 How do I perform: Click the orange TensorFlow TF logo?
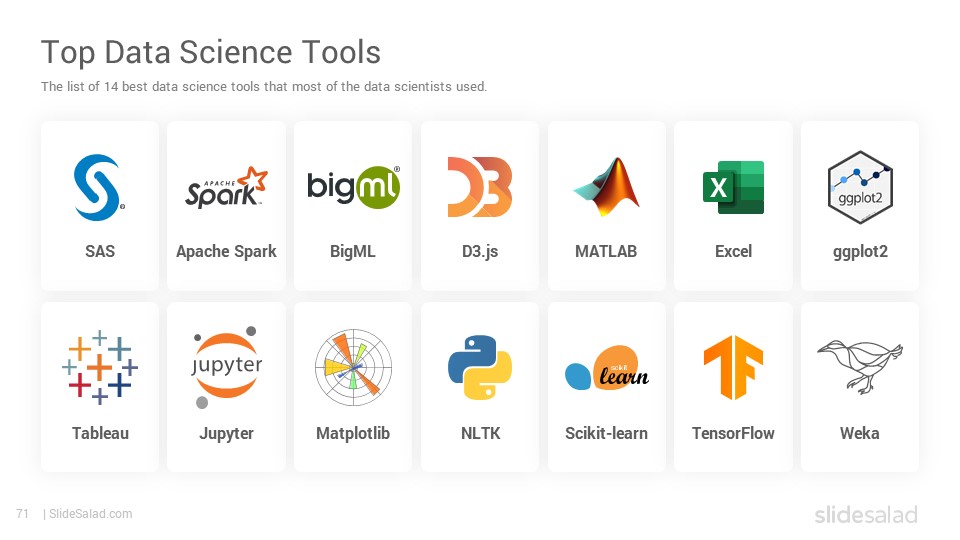pos(733,367)
